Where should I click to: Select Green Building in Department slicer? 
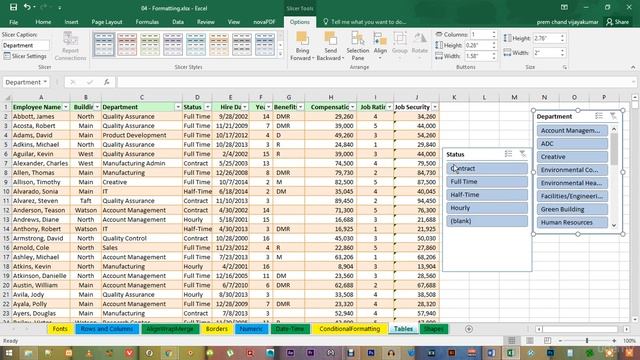point(572,209)
